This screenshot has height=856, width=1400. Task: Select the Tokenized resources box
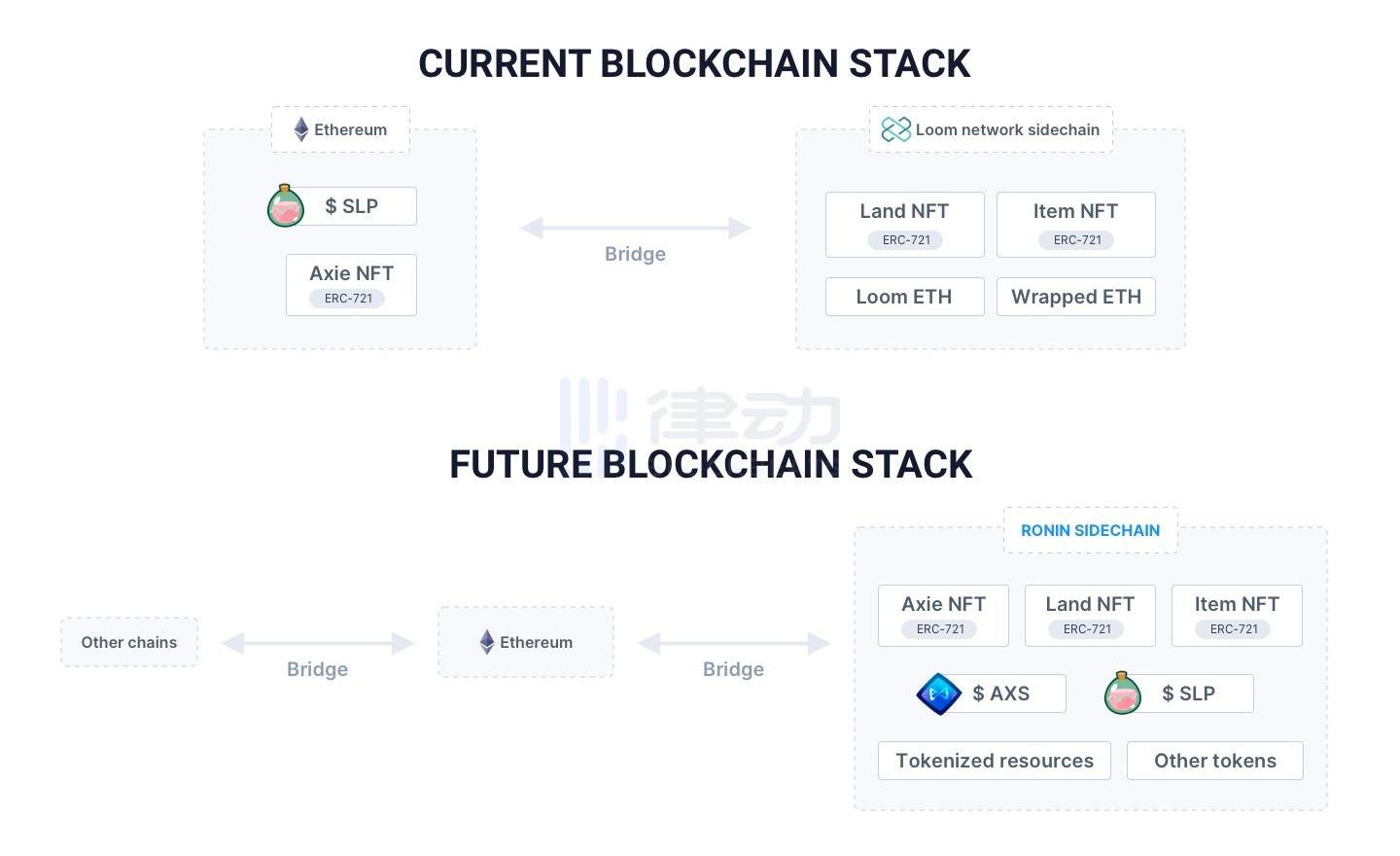pyautogui.click(x=994, y=761)
